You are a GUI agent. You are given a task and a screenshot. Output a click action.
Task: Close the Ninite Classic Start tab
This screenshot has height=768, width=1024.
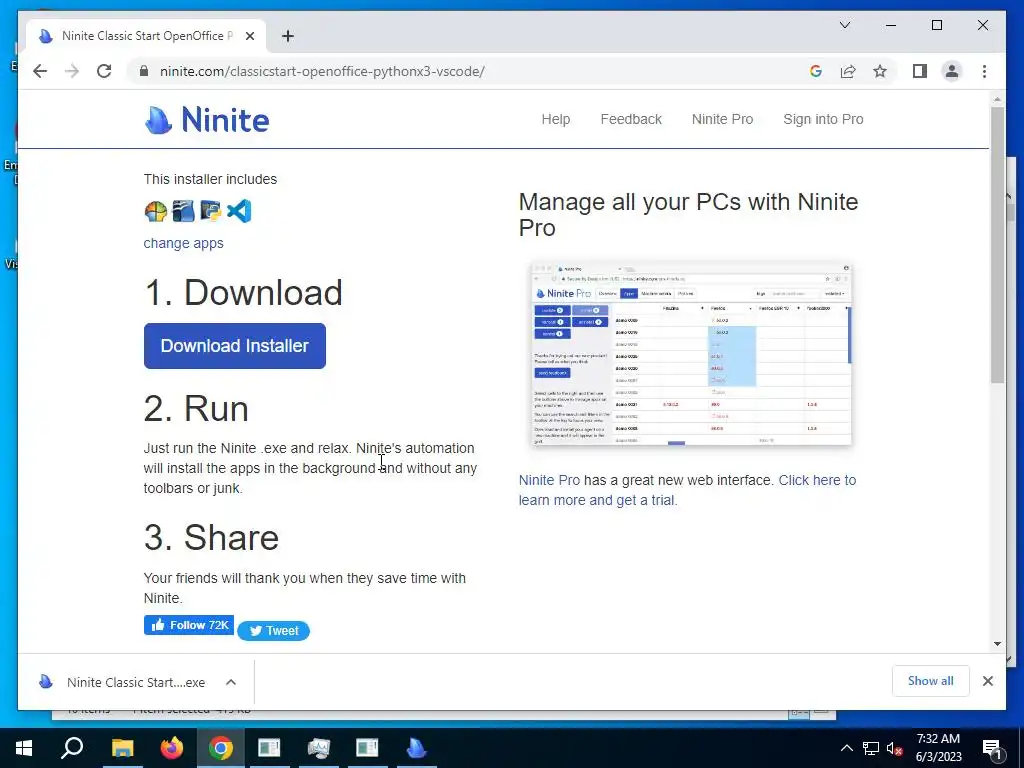coord(249,36)
